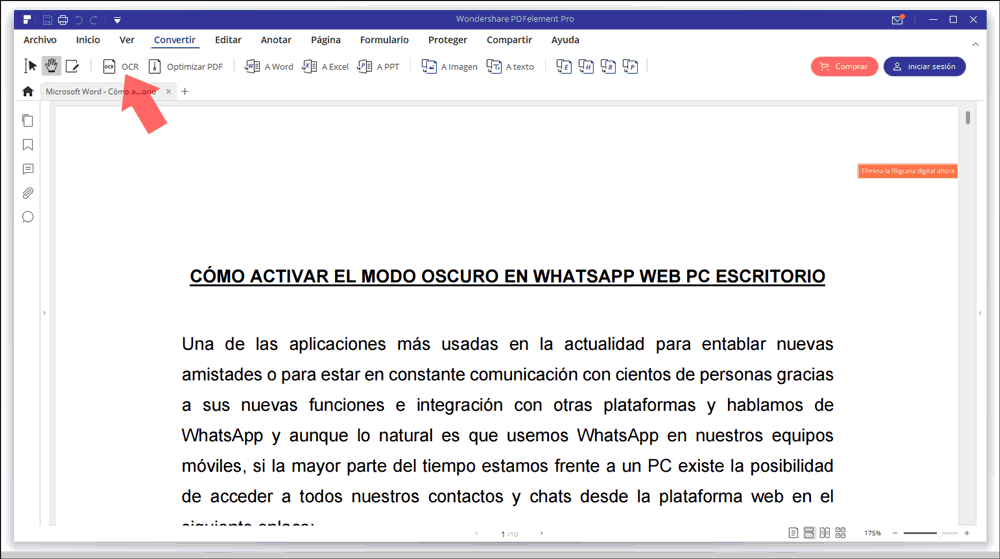Convert document with A Excel
The height and width of the screenshot is (559, 1000).
point(325,66)
